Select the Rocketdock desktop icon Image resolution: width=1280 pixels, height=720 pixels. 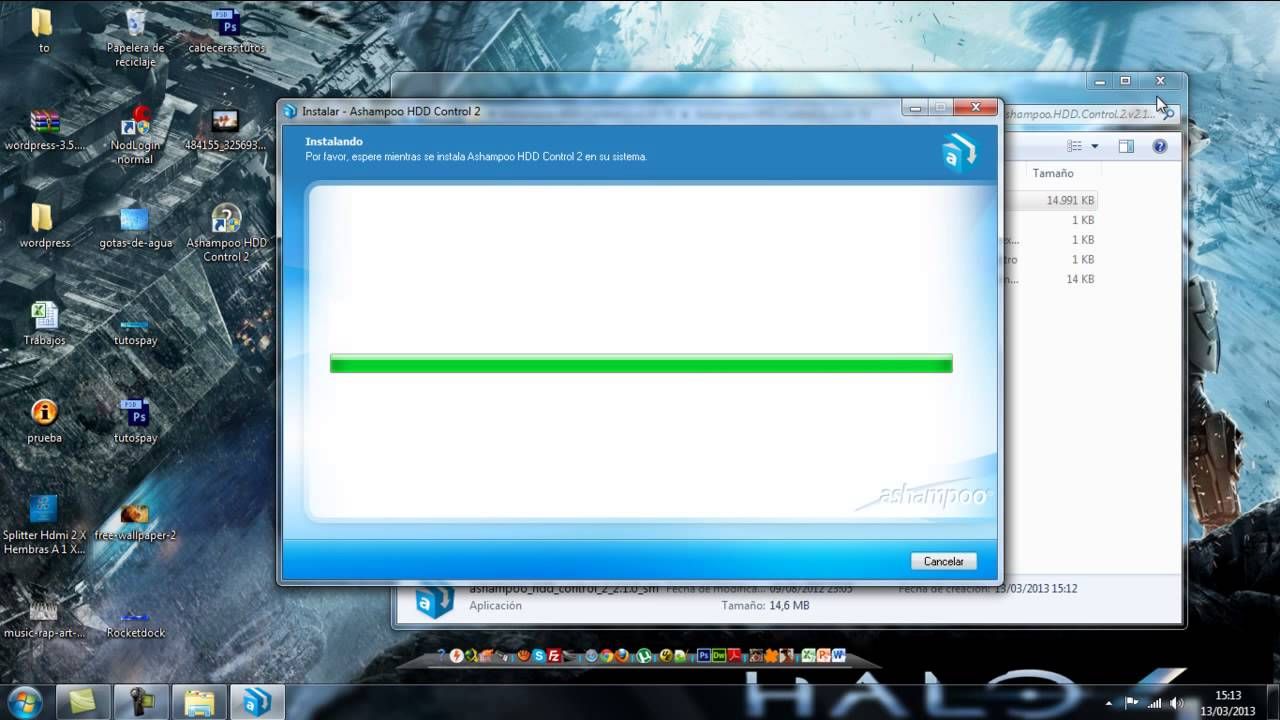pyautogui.click(x=135, y=616)
